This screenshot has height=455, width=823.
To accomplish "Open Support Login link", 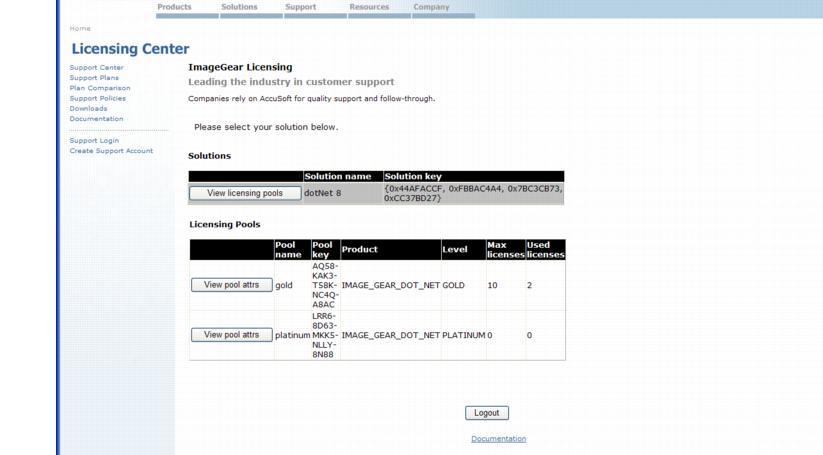I will coord(94,141).
